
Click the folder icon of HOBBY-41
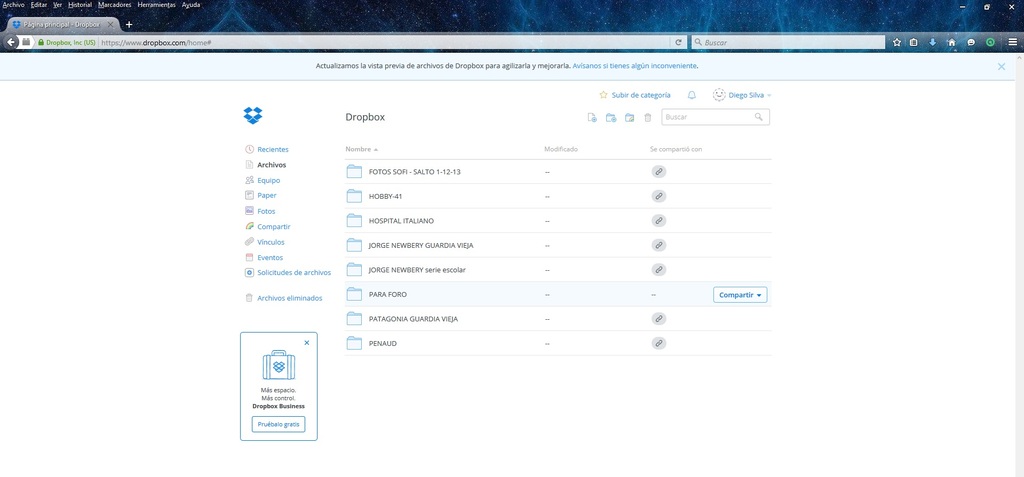coord(354,196)
